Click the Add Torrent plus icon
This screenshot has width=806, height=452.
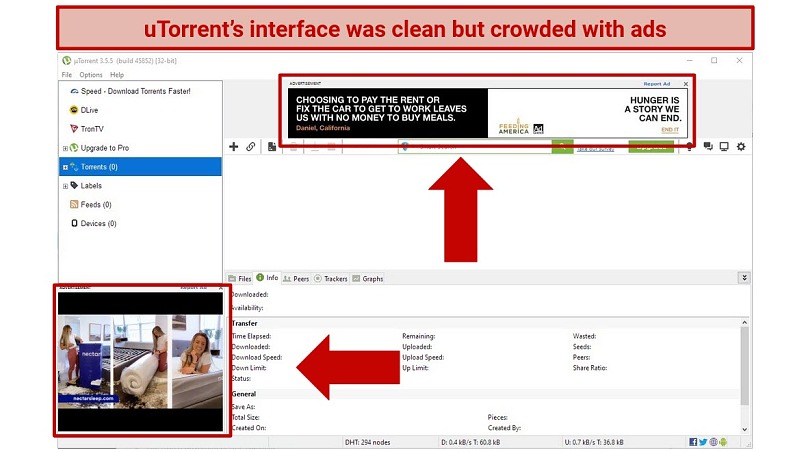(233, 147)
